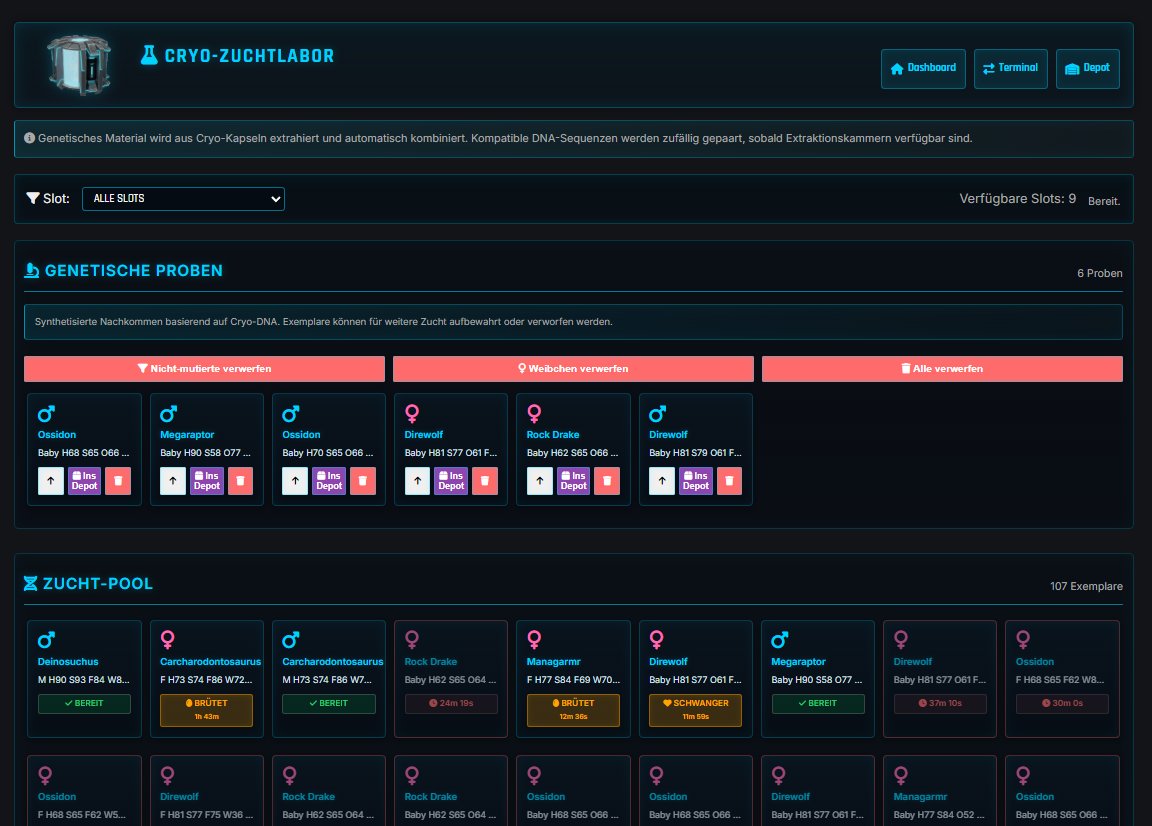Click the "Alle verwerfen" button
Image resolution: width=1152 pixels, height=826 pixels.
tap(942, 368)
